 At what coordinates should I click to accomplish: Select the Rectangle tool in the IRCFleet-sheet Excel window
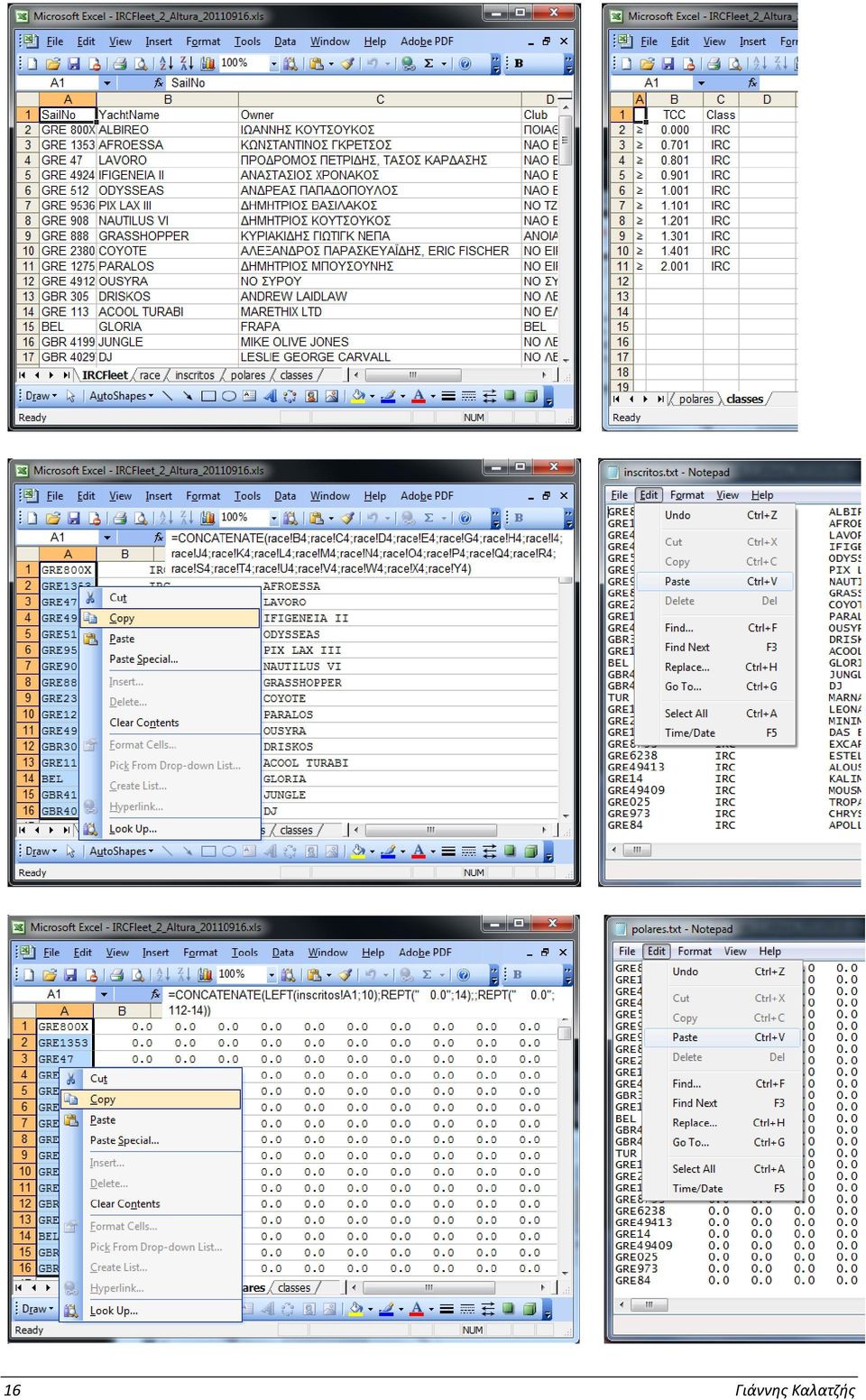pos(208,396)
